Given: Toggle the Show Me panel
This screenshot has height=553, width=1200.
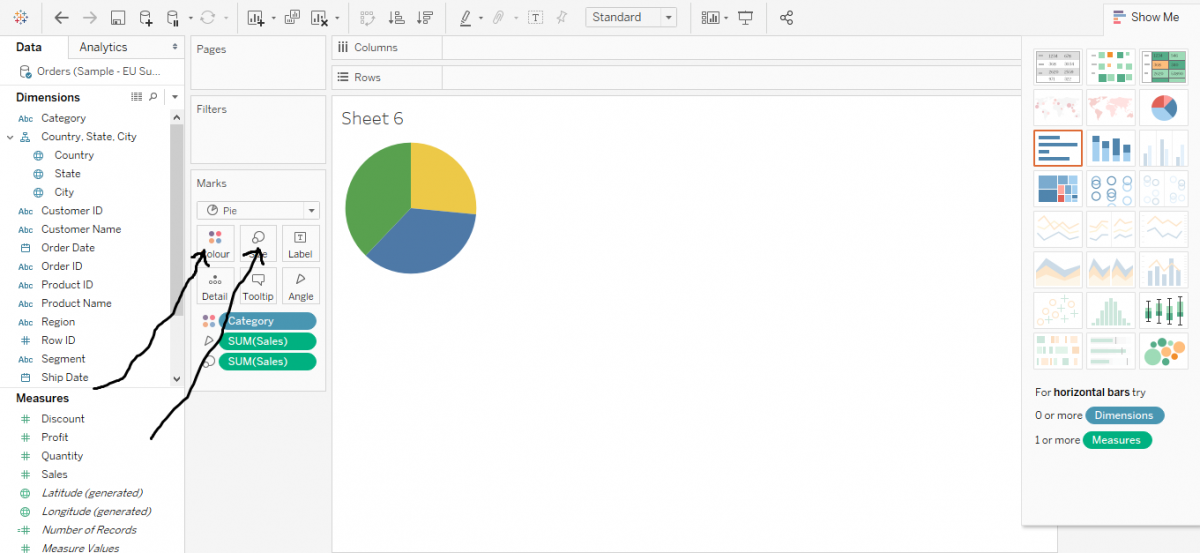Looking at the screenshot, I should pos(1146,17).
